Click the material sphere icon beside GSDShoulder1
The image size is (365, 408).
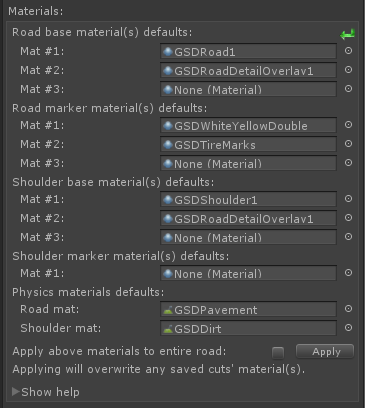click(168, 199)
